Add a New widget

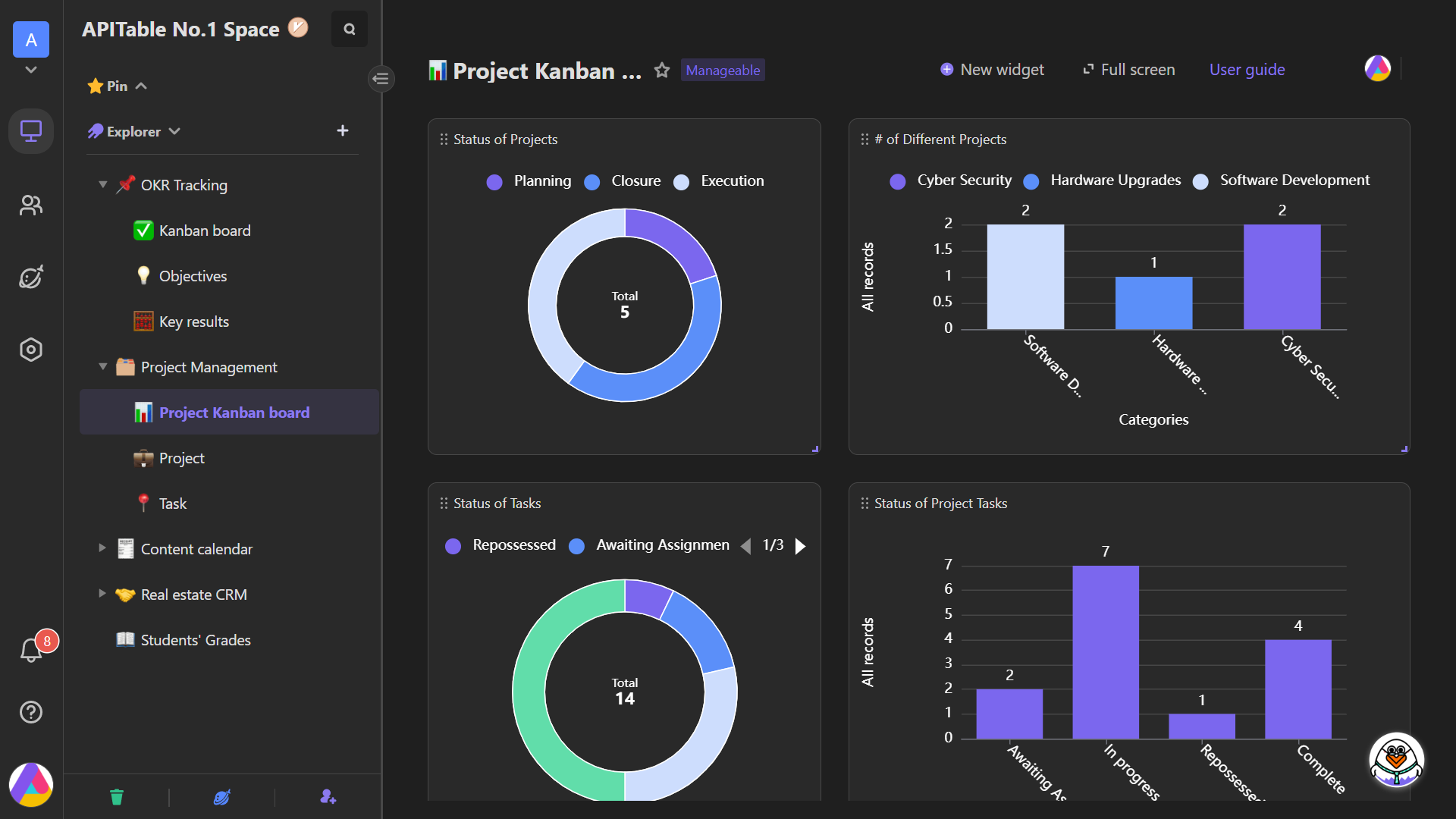pyautogui.click(x=992, y=70)
